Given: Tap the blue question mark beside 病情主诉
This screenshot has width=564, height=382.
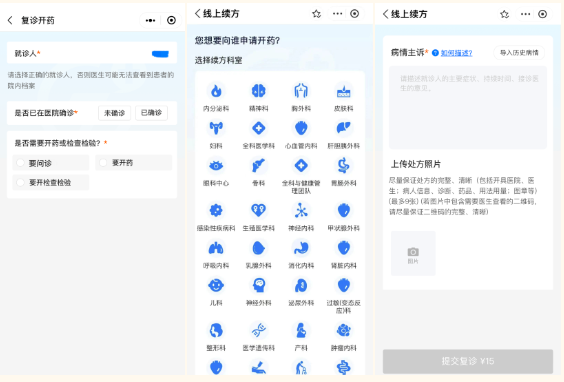Looking at the screenshot, I should click(435, 53).
